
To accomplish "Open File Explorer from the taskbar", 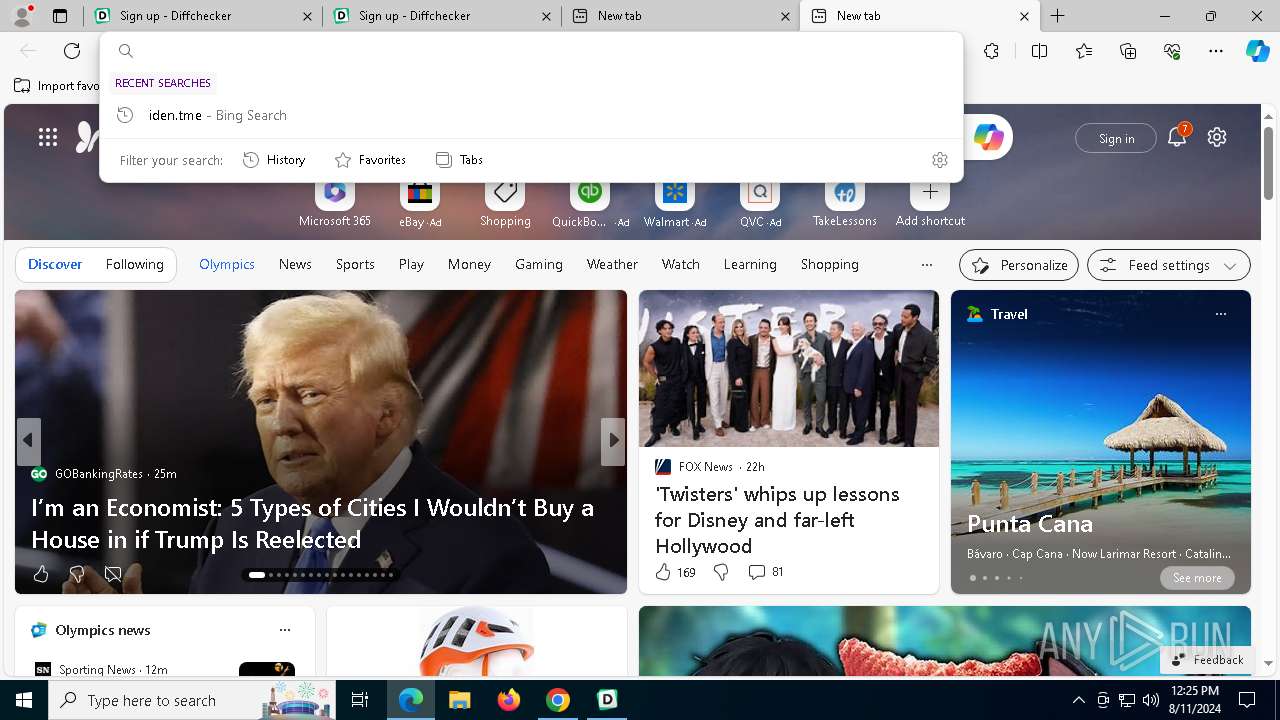I will click(460, 700).
